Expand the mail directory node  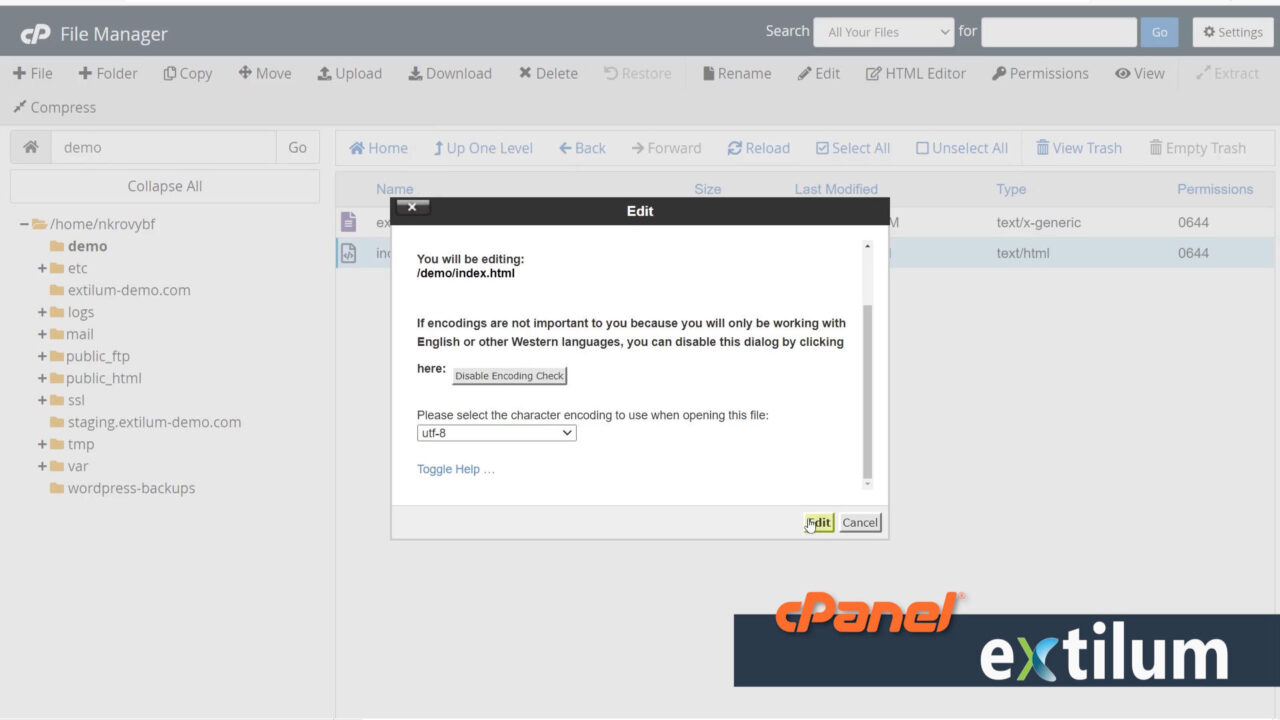click(x=41, y=334)
